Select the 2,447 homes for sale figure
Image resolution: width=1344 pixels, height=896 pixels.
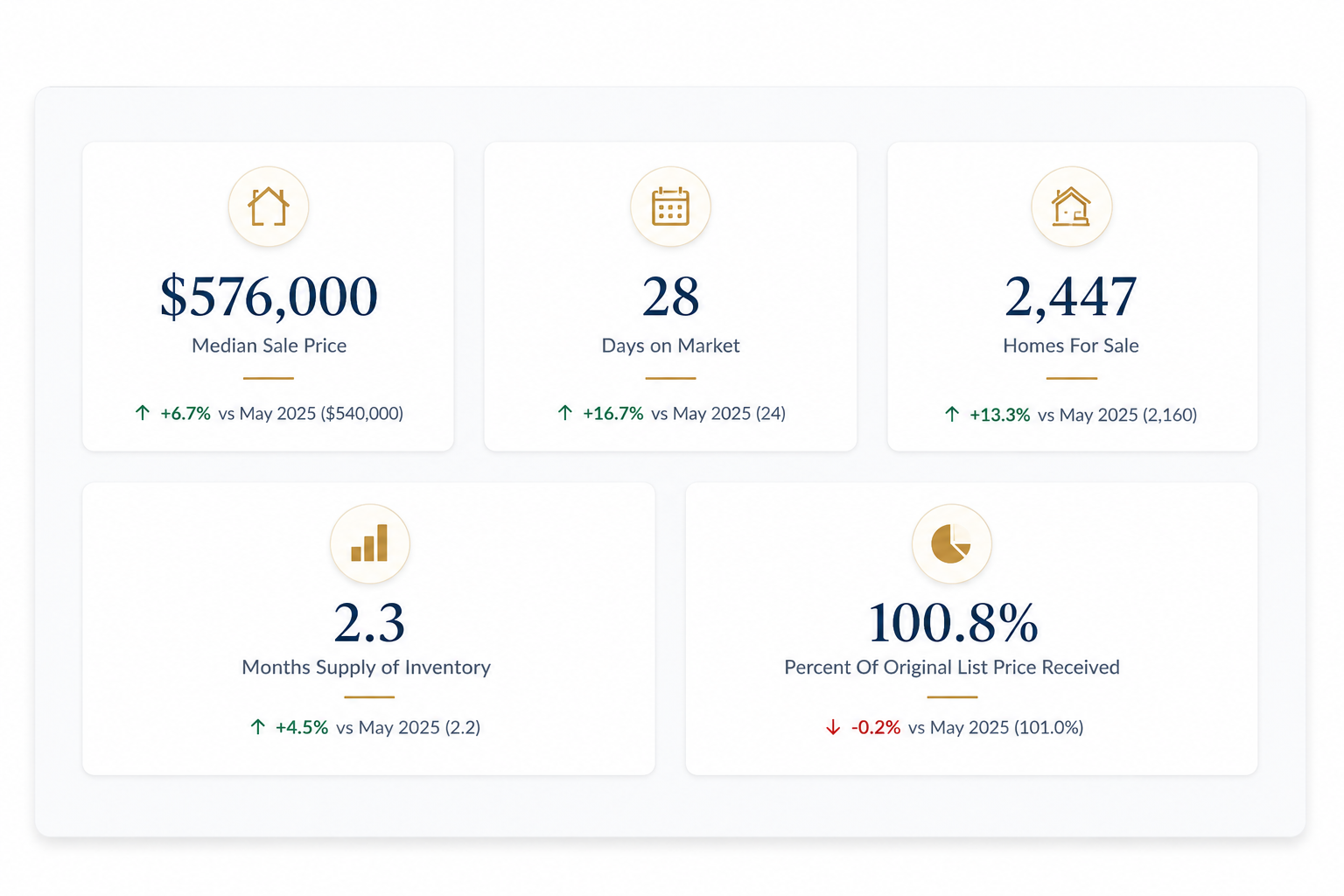point(1071,297)
